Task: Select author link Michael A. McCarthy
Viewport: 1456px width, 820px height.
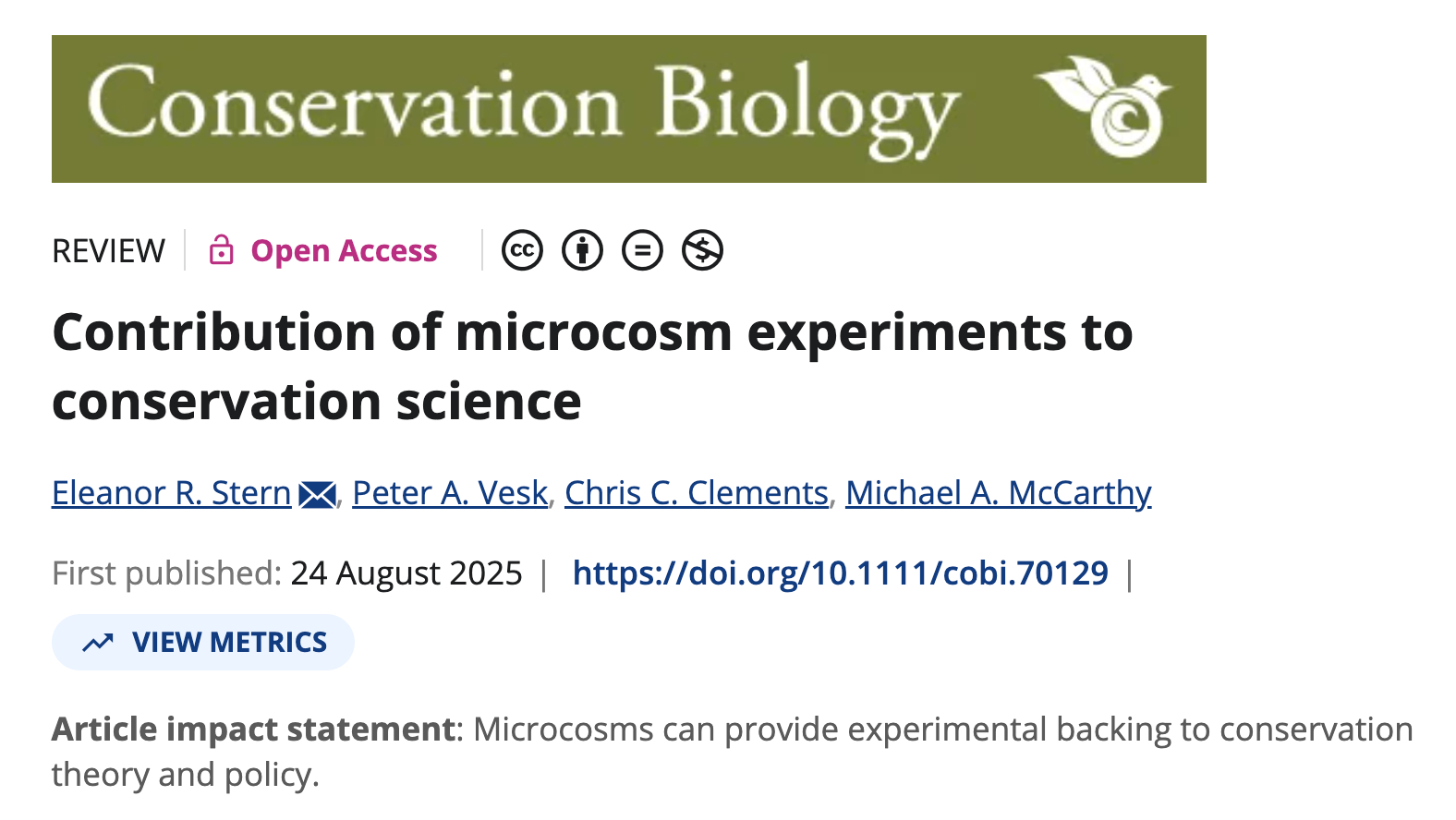Action: 998,493
